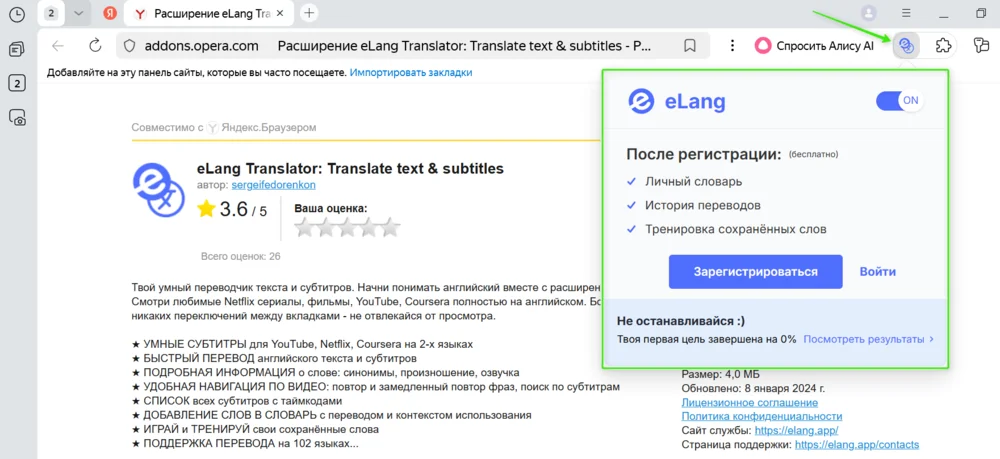Click the Translation history feature text
Image resolution: width=1000 pixels, height=459 pixels.
[702, 205]
